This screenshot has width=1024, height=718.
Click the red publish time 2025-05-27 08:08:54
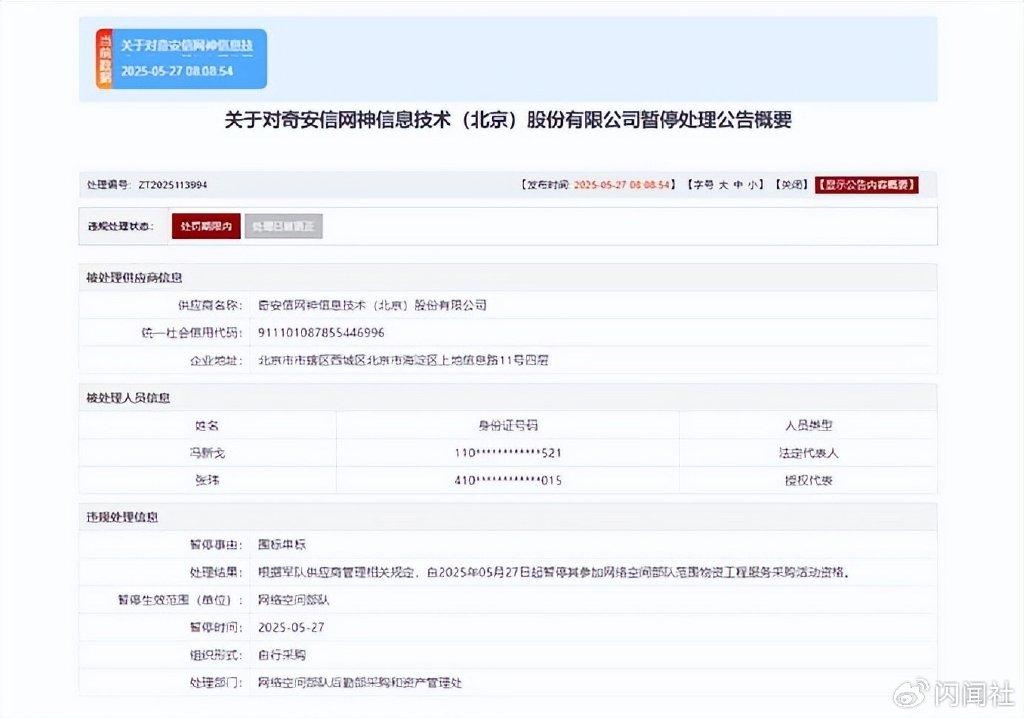click(622, 185)
